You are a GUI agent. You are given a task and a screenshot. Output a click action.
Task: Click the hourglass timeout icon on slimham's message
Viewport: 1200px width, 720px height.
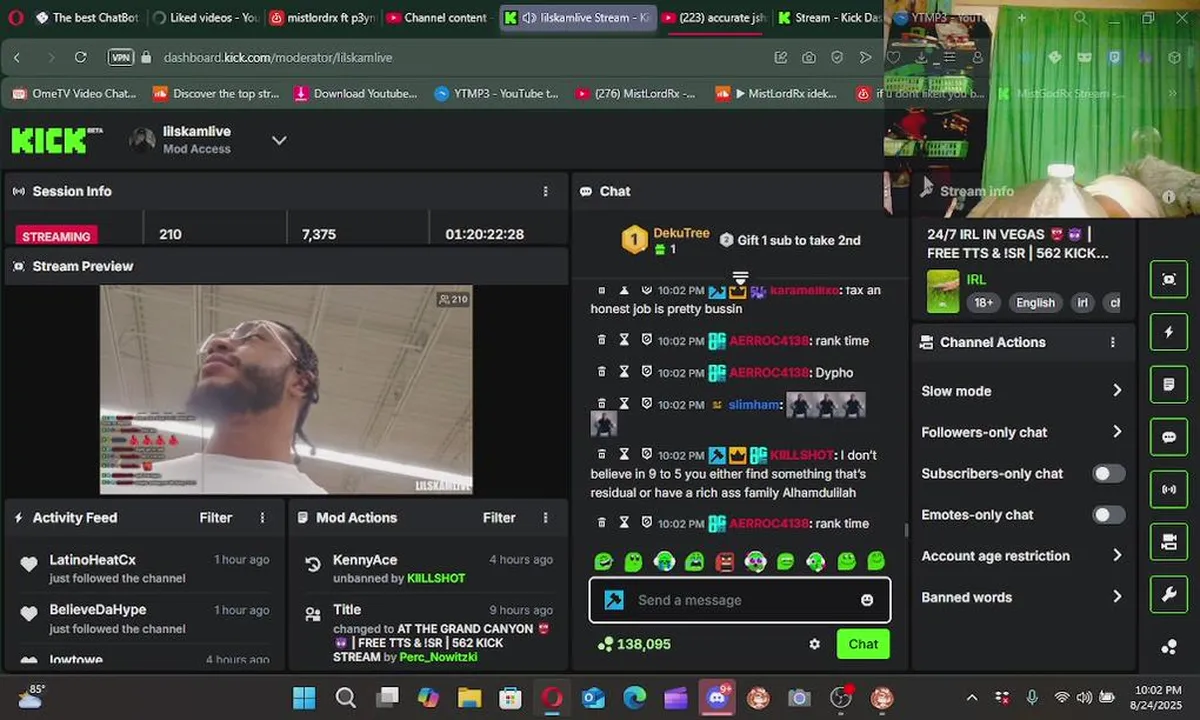624,404
